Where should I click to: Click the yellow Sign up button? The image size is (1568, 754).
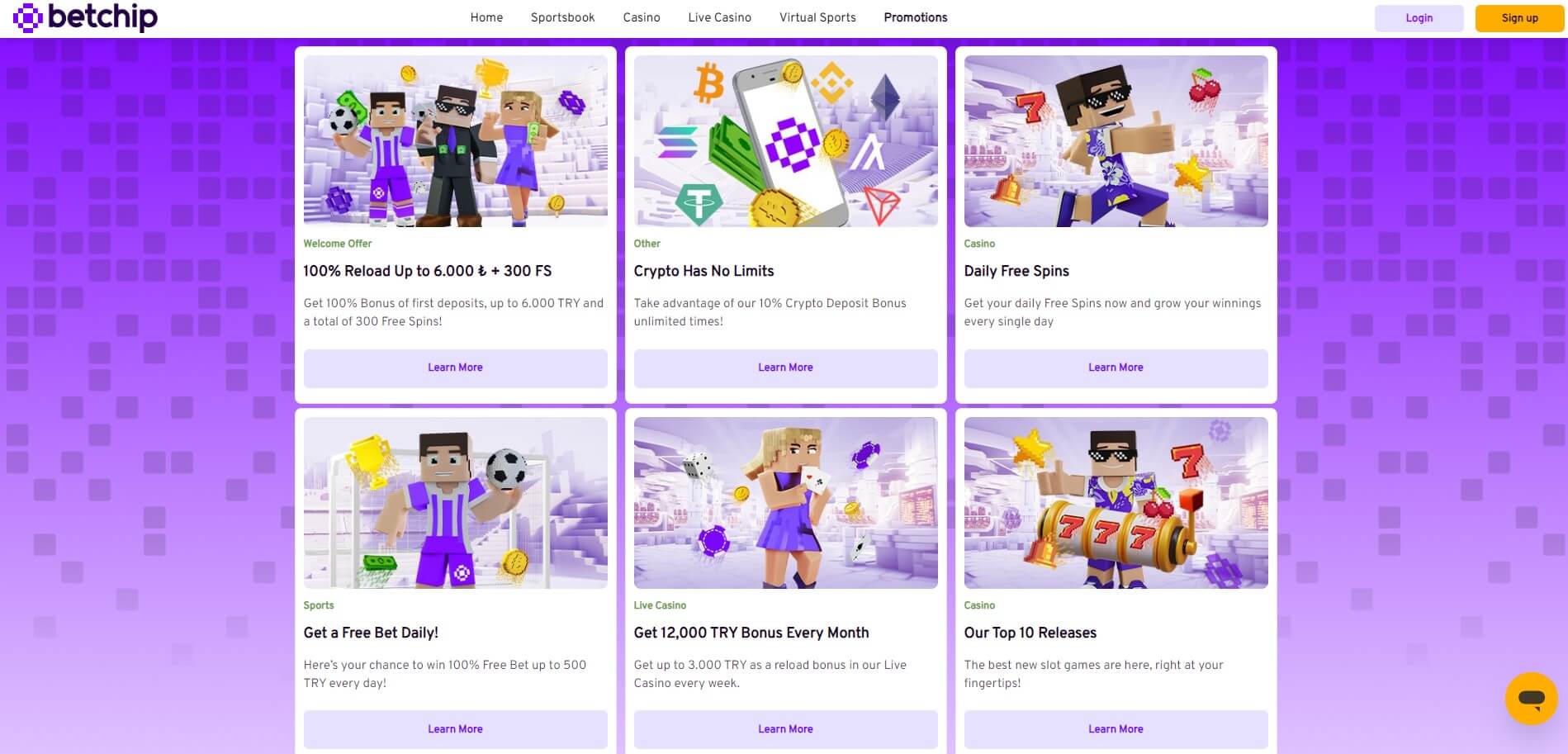[1519, 18]
